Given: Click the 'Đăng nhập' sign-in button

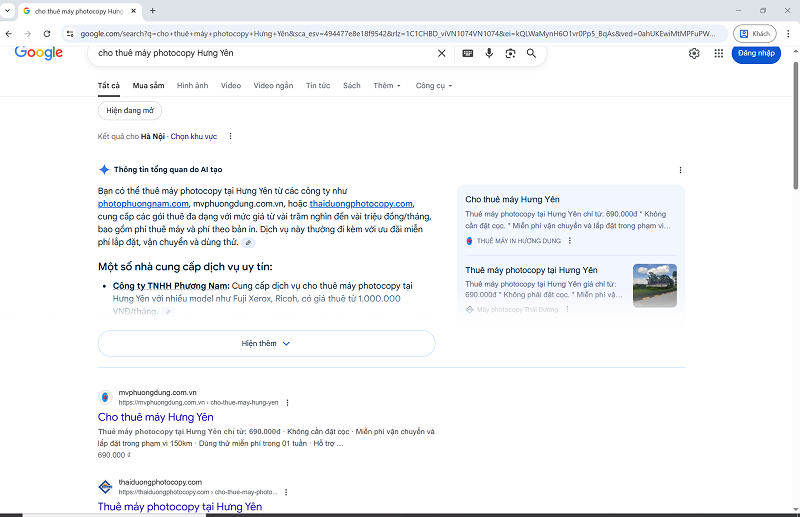Looking at the screenshot, I should 756,53.
